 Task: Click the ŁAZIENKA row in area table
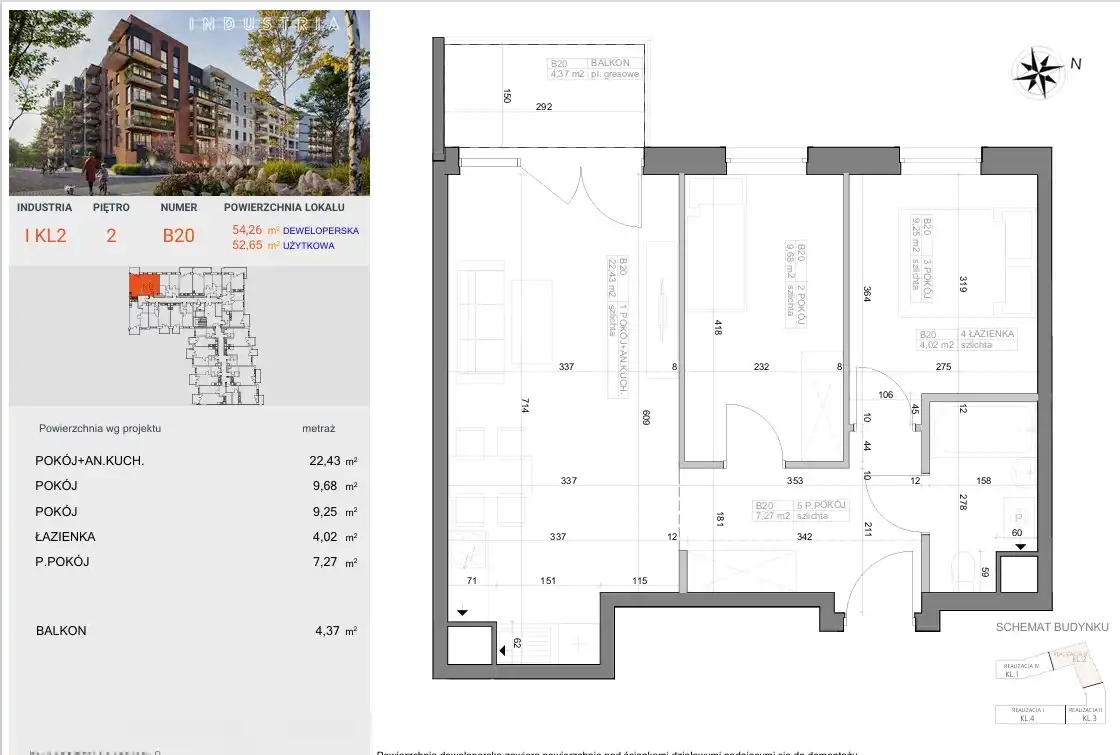(195, 536)
